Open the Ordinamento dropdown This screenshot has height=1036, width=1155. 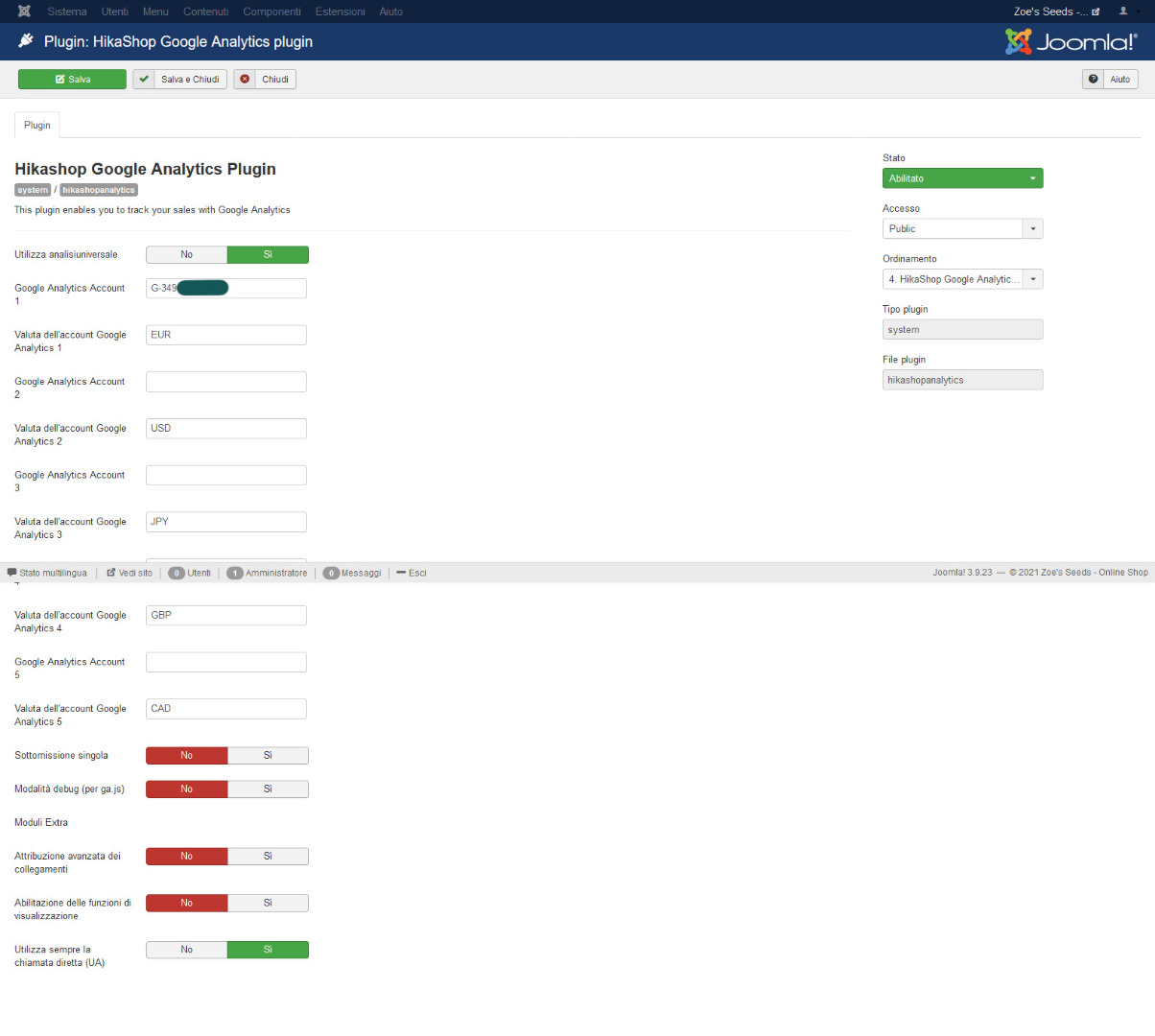point(962,279)
